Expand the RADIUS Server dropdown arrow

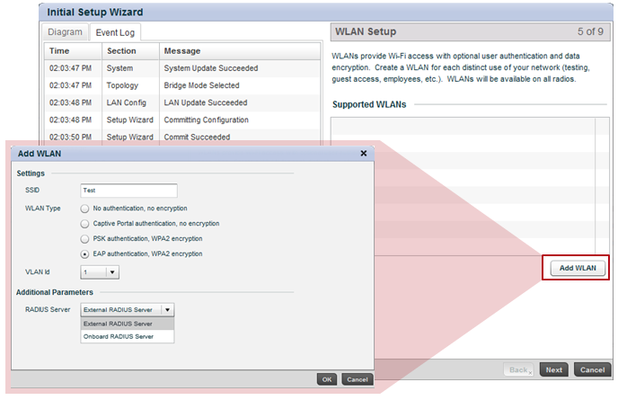point(168,310)
